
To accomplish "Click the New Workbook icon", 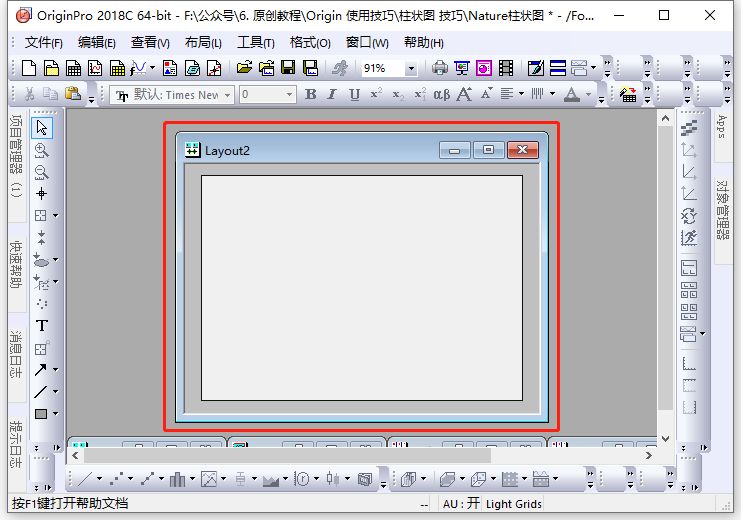I will pos(73,69).
